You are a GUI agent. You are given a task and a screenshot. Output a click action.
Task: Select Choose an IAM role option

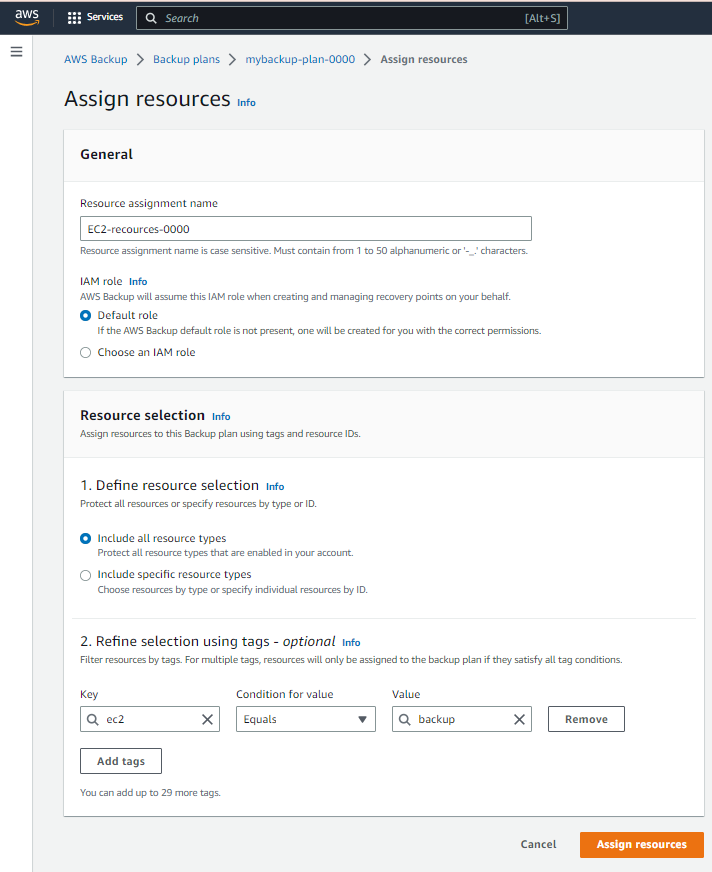[x=86, y=353]
